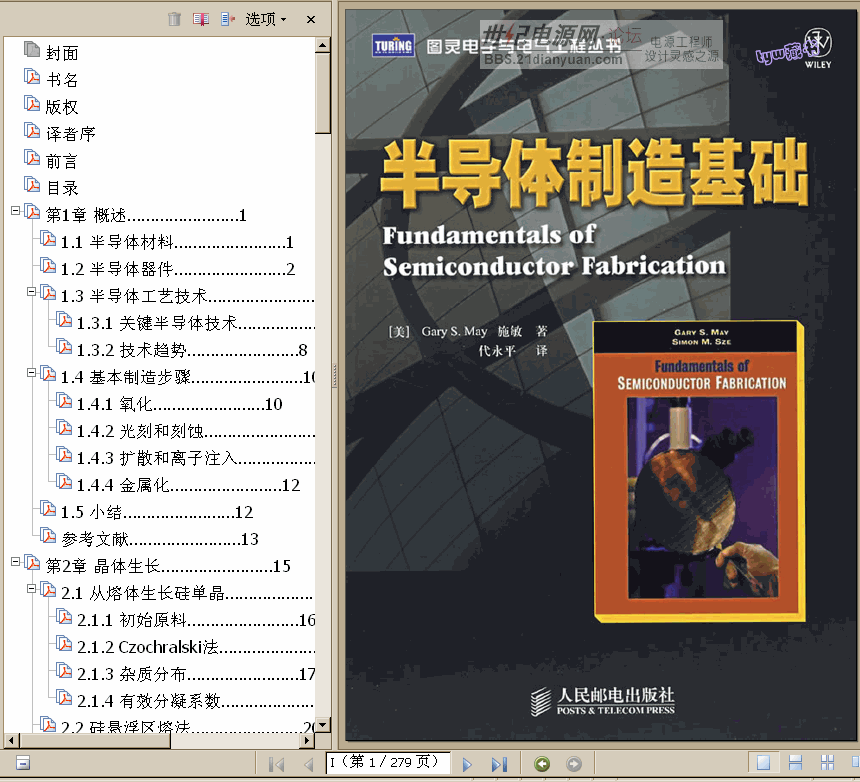Image resolution: width=860 pixels, height=782 pixels.
Task: Open the 书名 bookmark
Action: pos(62,80)
